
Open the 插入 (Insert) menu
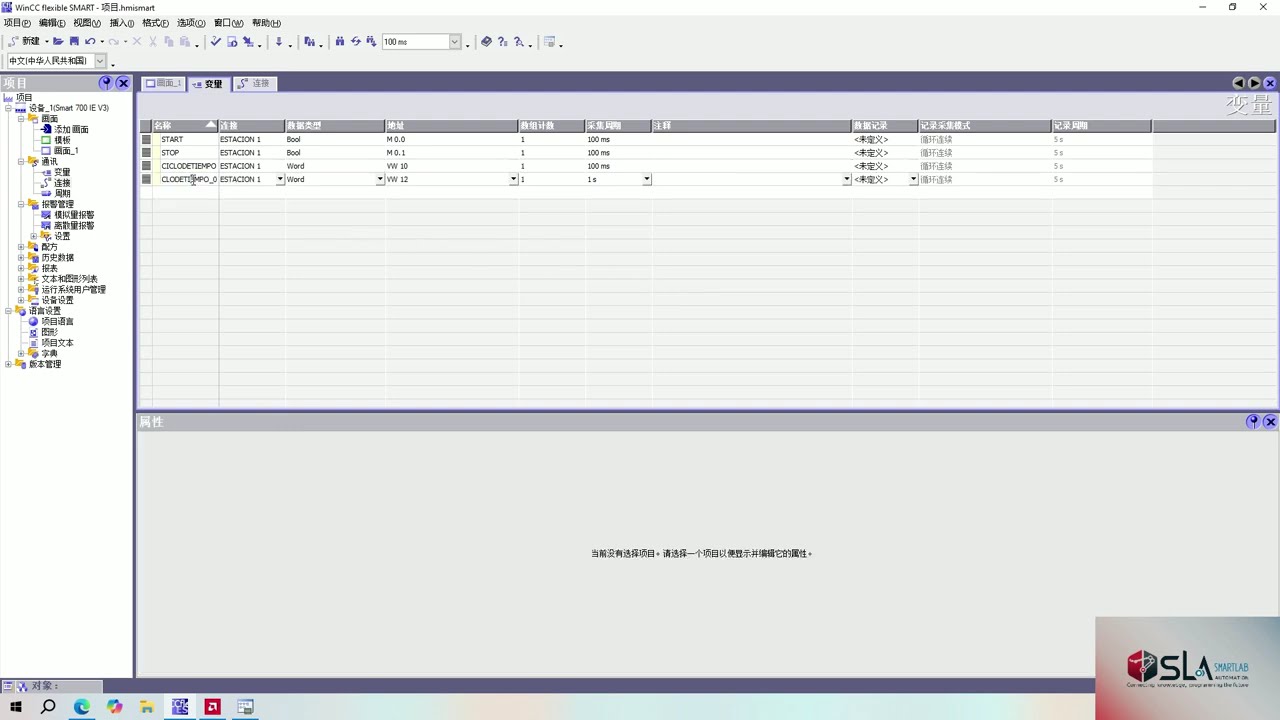point(122,23)
